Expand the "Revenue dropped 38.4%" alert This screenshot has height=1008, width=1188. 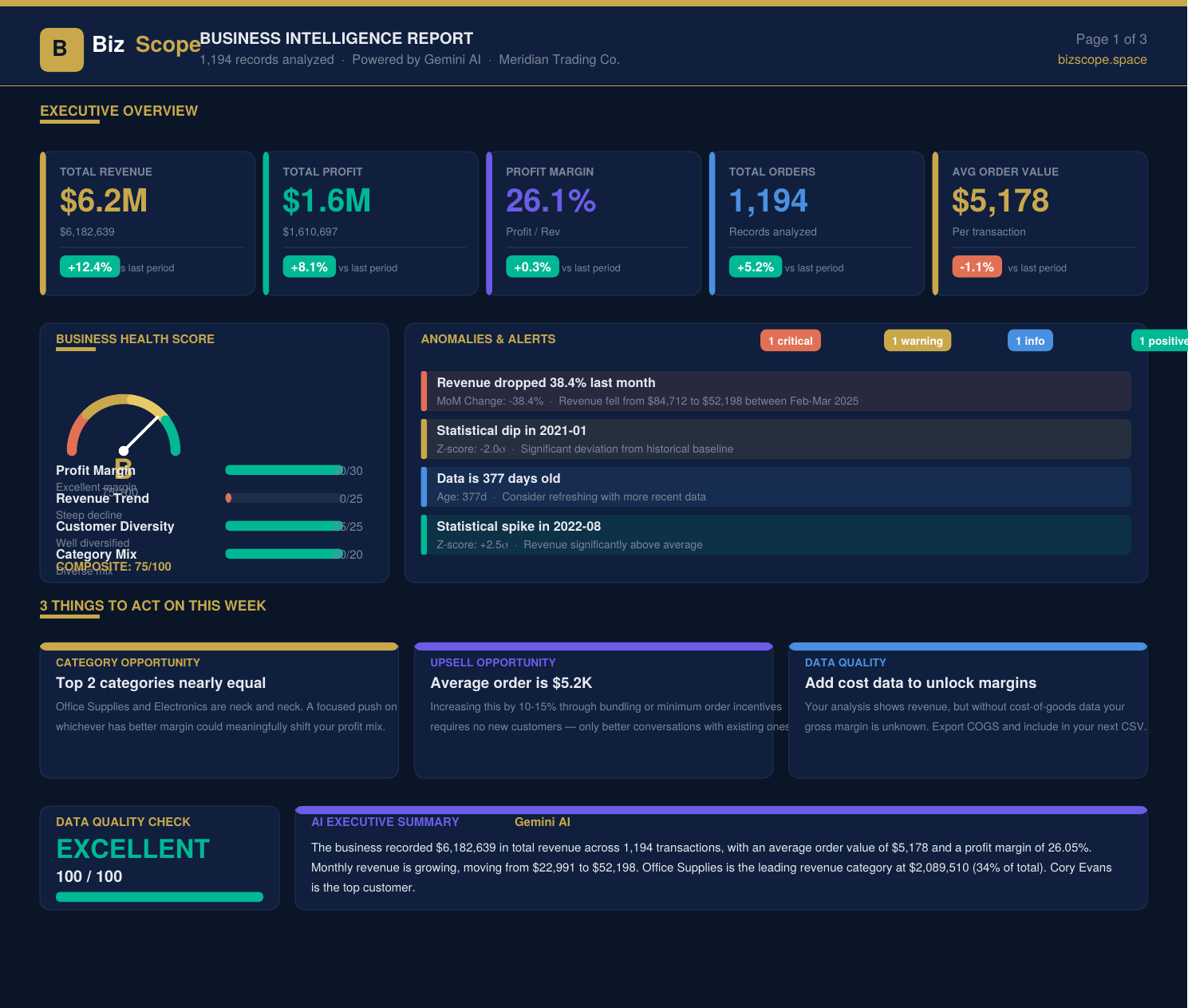[776, 391]
